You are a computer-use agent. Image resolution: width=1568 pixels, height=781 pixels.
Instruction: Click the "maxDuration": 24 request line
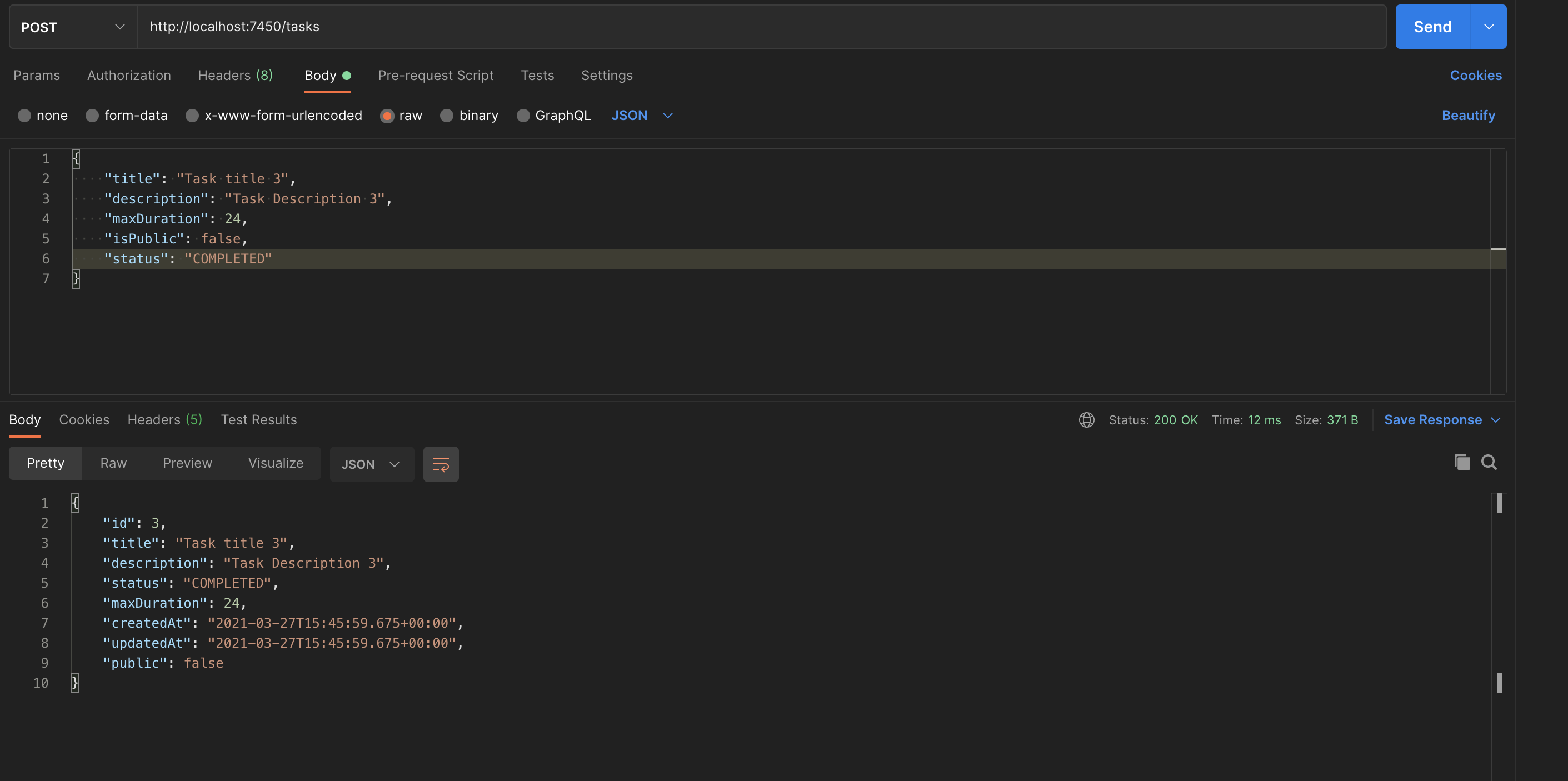pos(176,218)
